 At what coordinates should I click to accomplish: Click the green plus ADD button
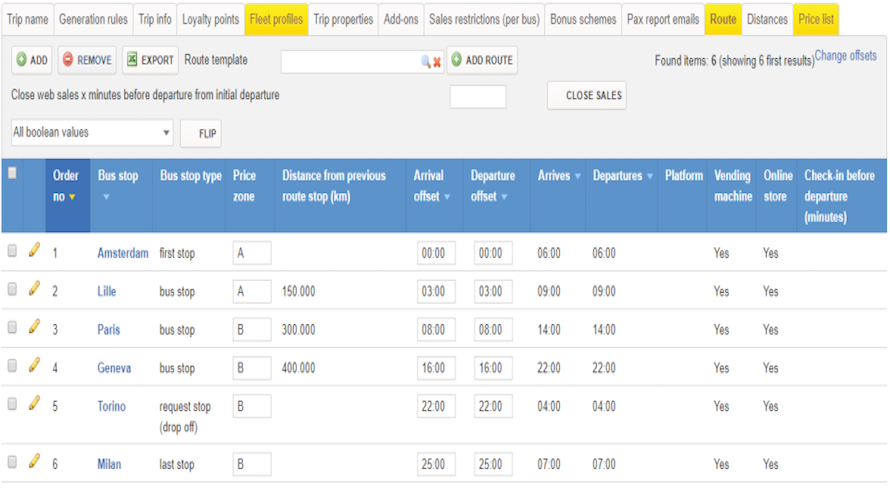point(32,60)
